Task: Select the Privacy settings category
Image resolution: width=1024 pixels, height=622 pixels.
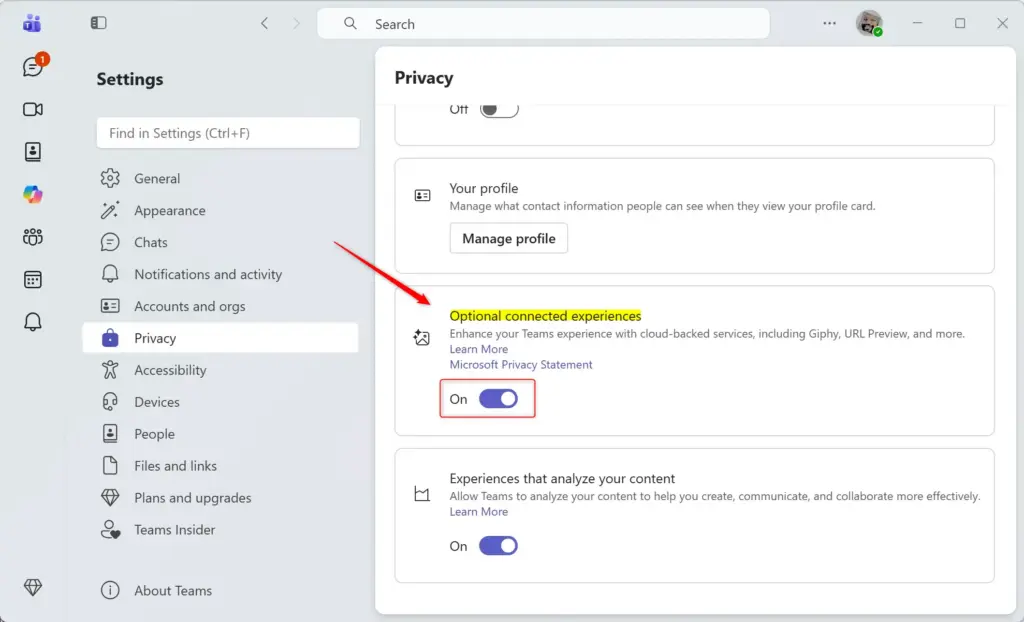Action: (221, 338)
